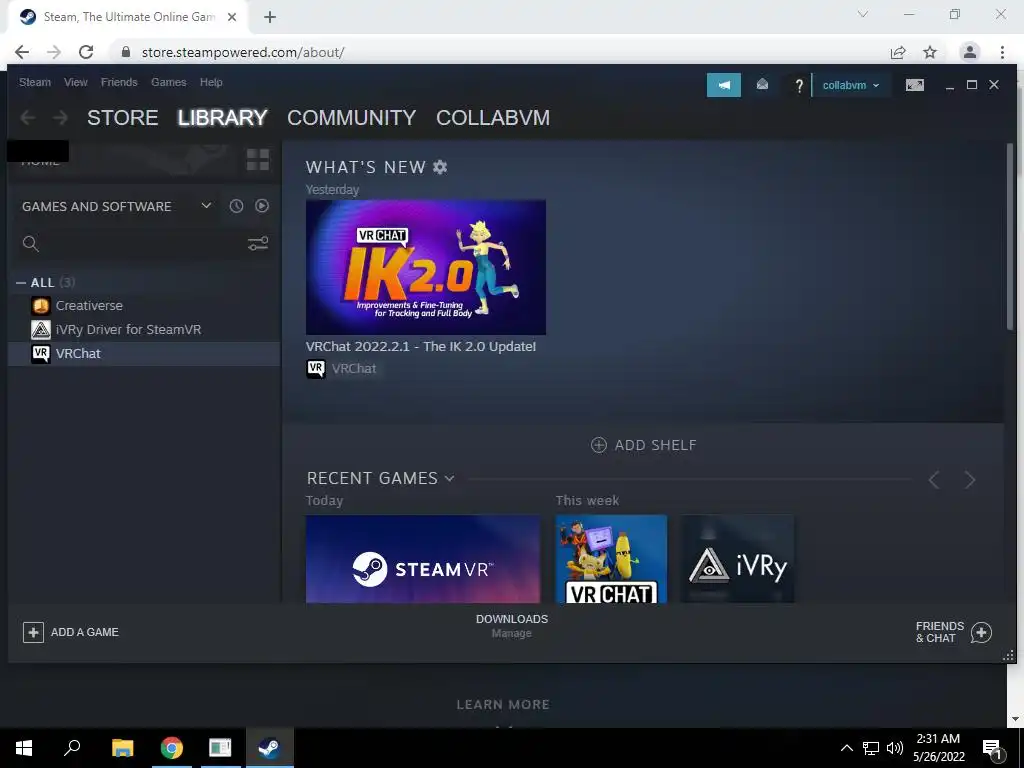Expand the Recent Games shelf dropdown
The image size is (1024, 768).
point(450,479)
